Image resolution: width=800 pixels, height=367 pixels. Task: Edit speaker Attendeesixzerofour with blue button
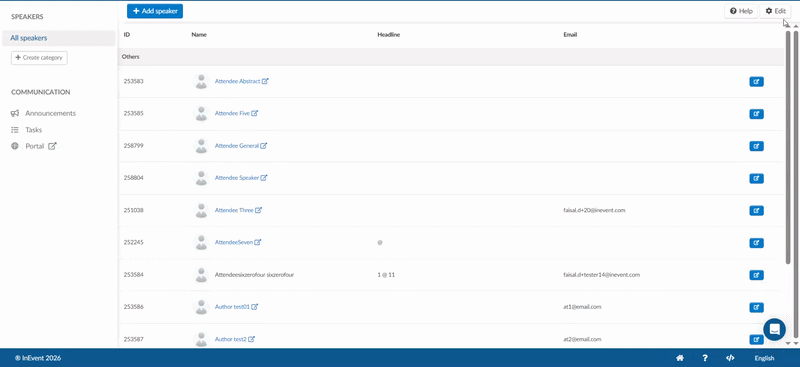click(x=756, y=275)
